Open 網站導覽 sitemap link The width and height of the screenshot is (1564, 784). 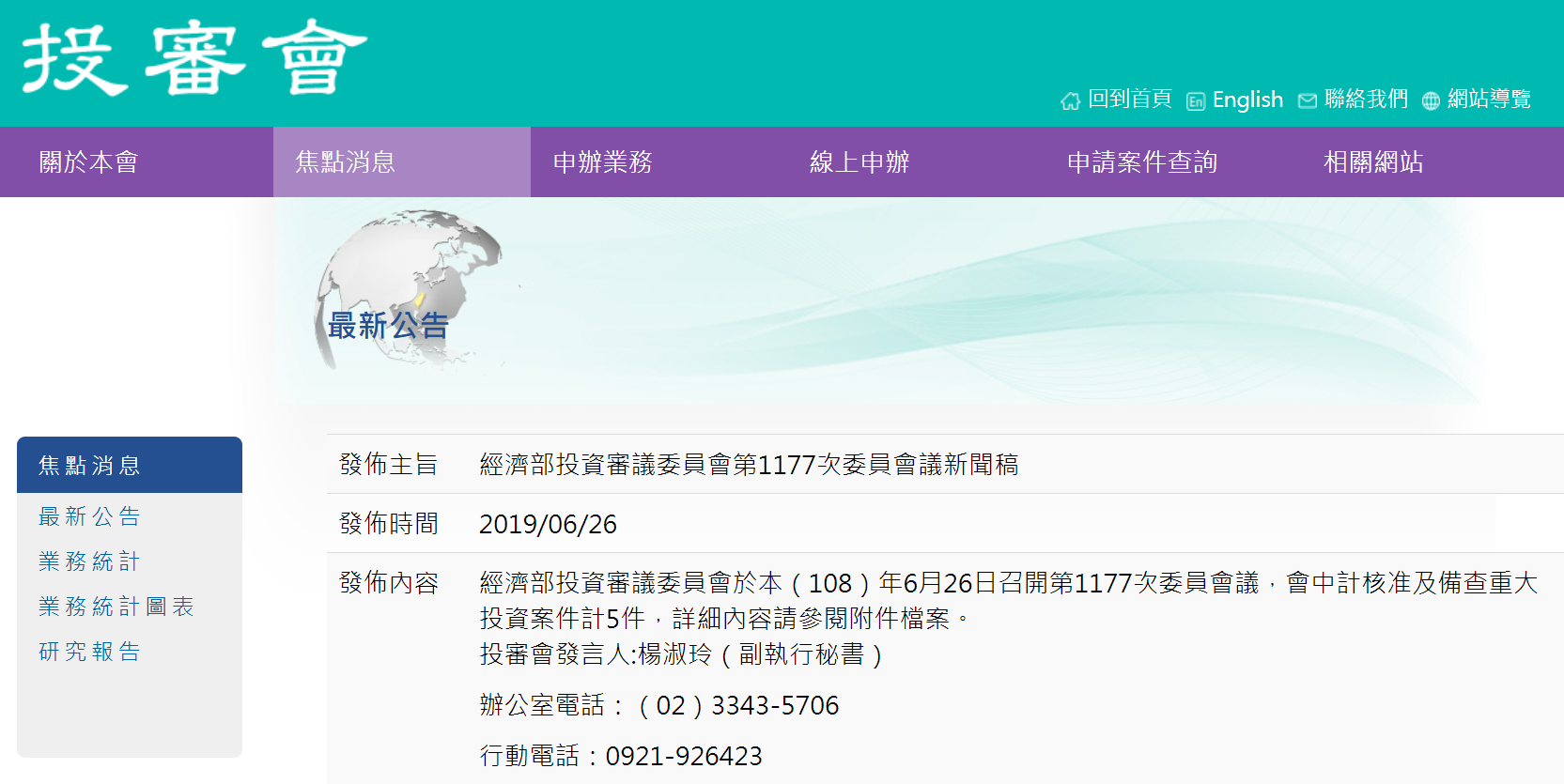pos(1489,99)
